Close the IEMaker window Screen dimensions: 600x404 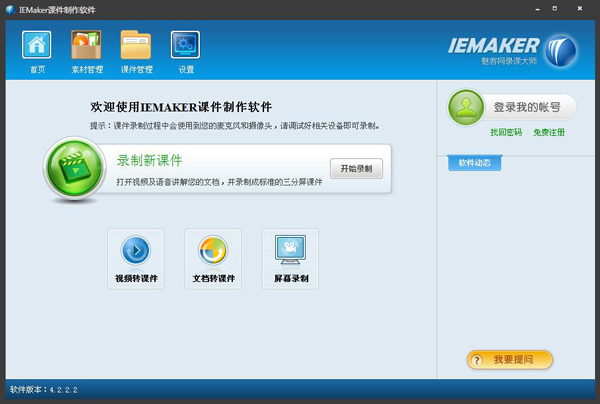tap(580, 8)
